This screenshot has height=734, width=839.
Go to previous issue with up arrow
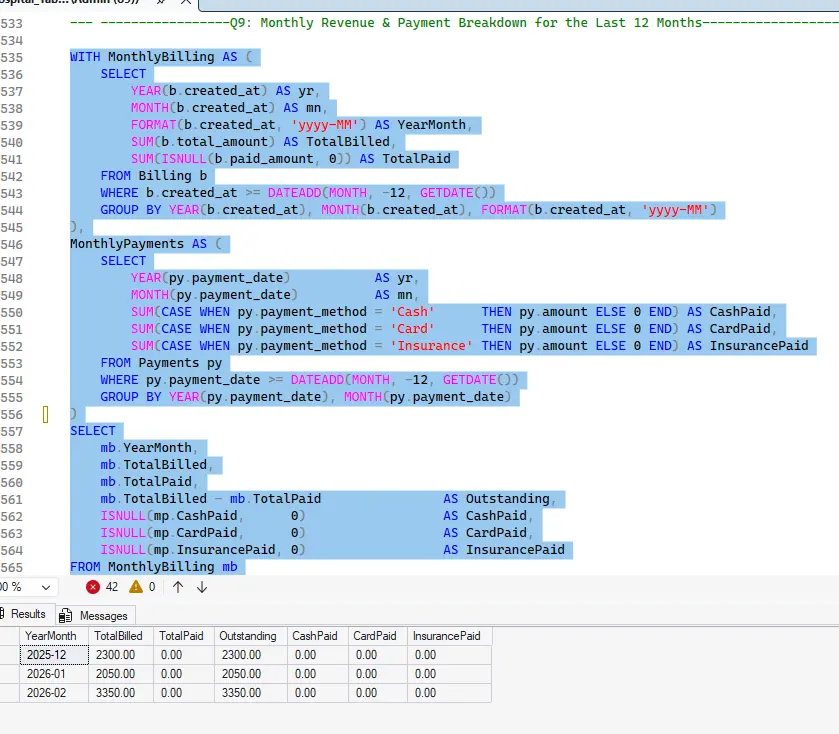178,587
